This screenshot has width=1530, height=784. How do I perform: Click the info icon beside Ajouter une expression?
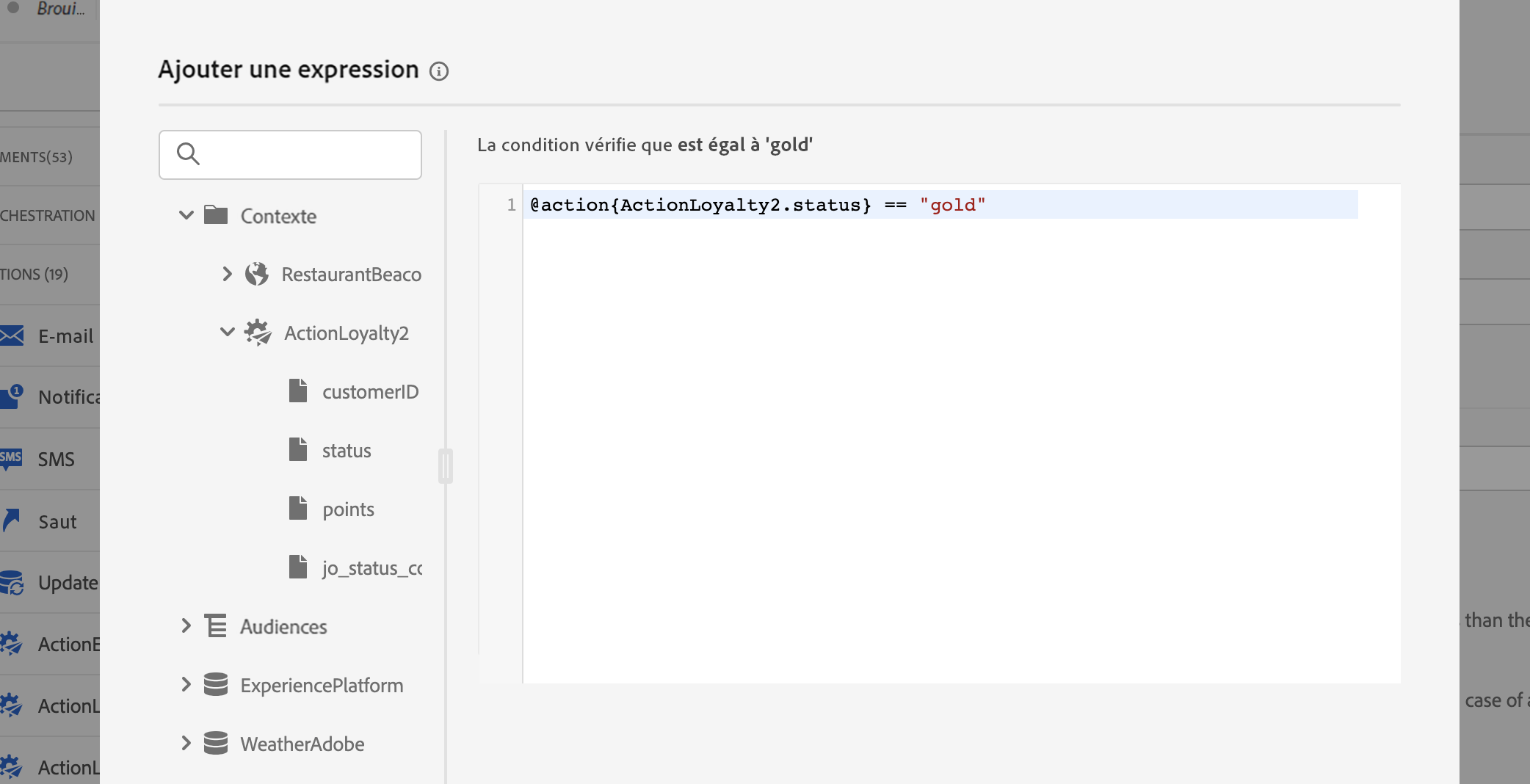pyautogui.click(x=439, y=71)
